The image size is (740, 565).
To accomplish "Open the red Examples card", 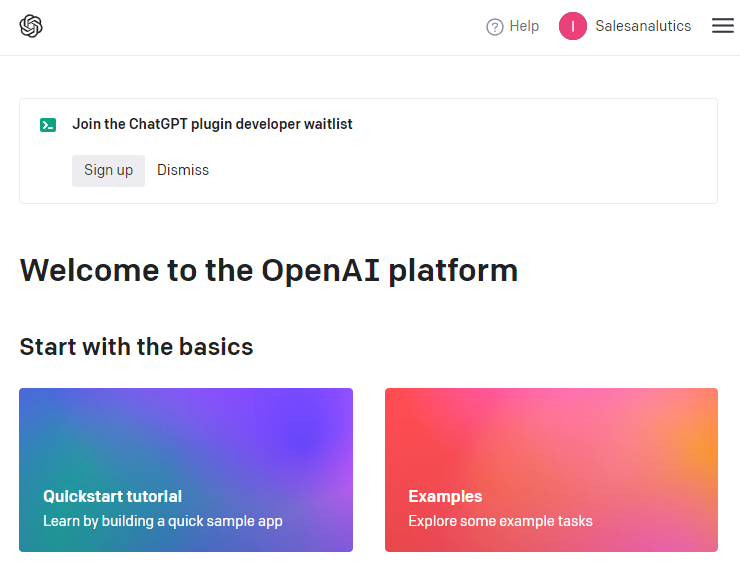I will pos(551,440).
